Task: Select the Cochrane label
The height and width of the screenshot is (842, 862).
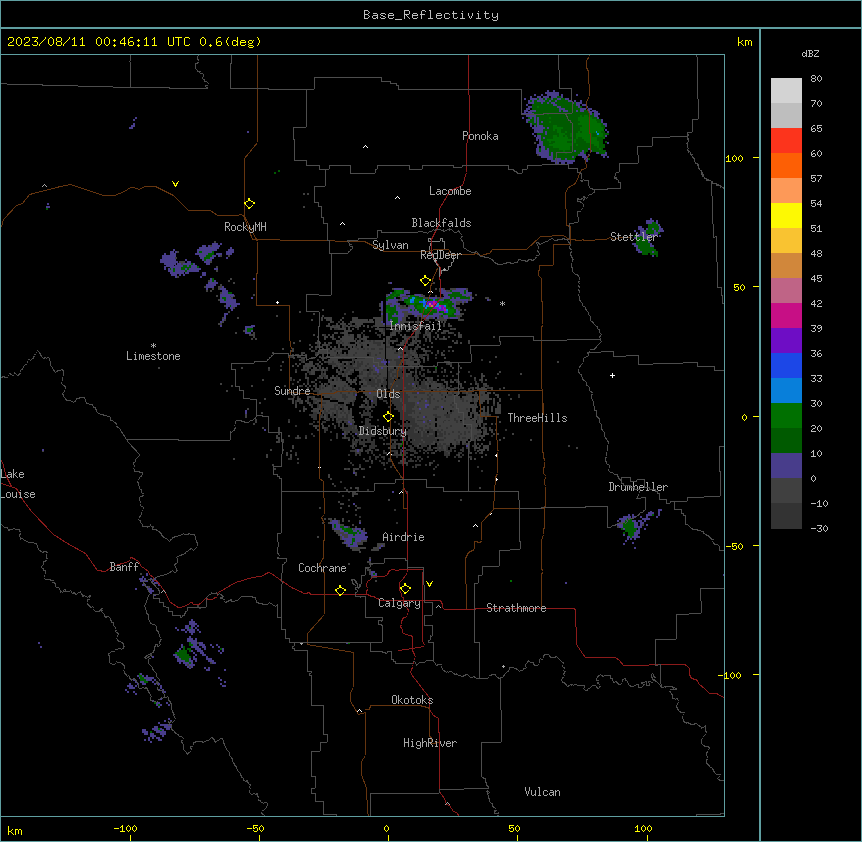Action: [322, 568]
